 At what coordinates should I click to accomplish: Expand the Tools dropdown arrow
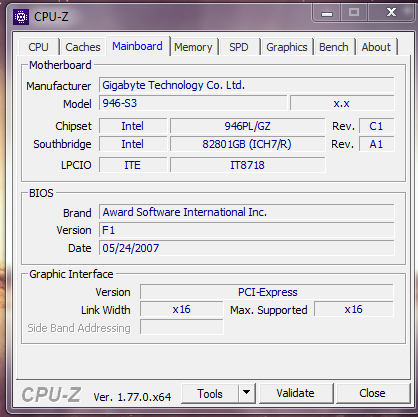(247, 394)
